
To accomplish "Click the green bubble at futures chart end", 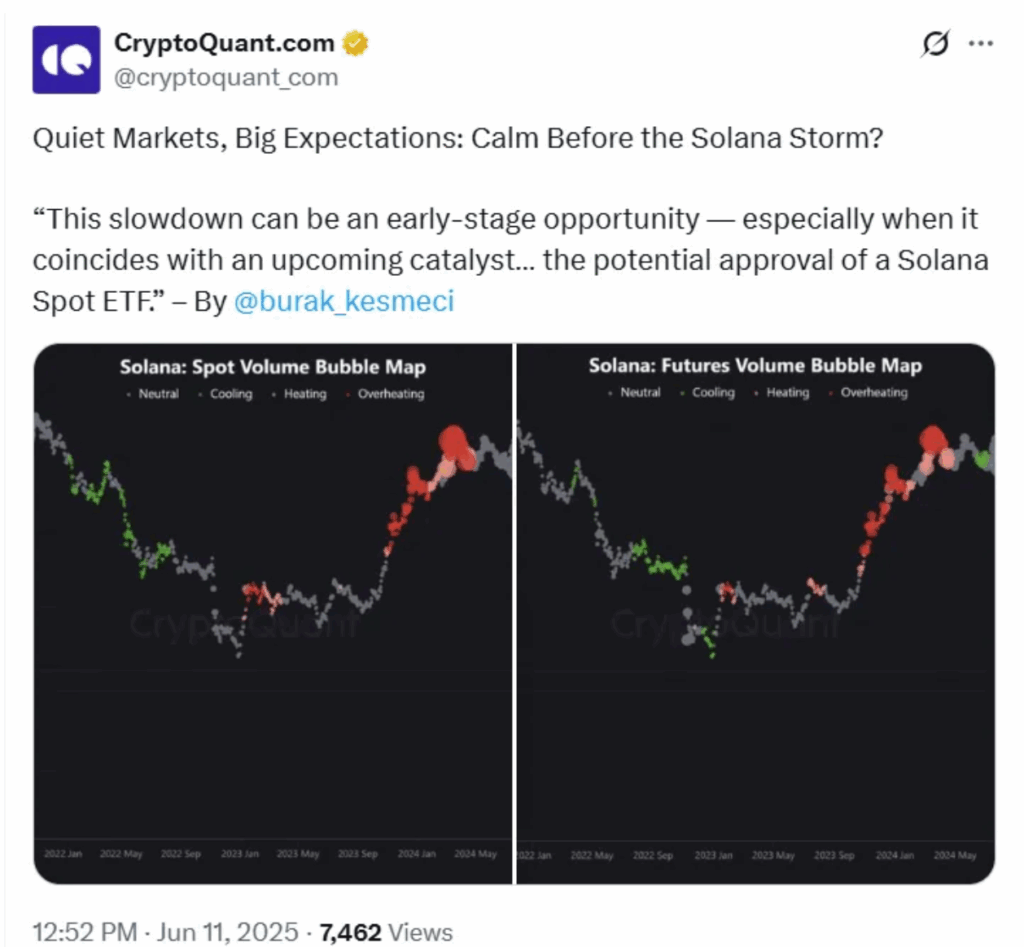I will [982, 459].
